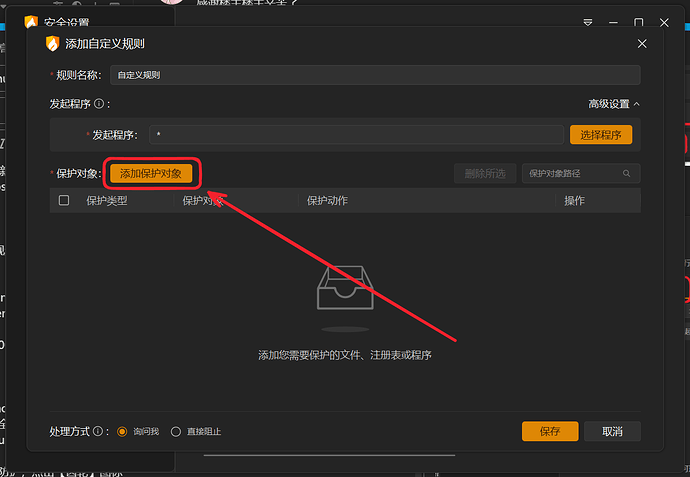Save the rule with 保存 button

coord(549,431)
